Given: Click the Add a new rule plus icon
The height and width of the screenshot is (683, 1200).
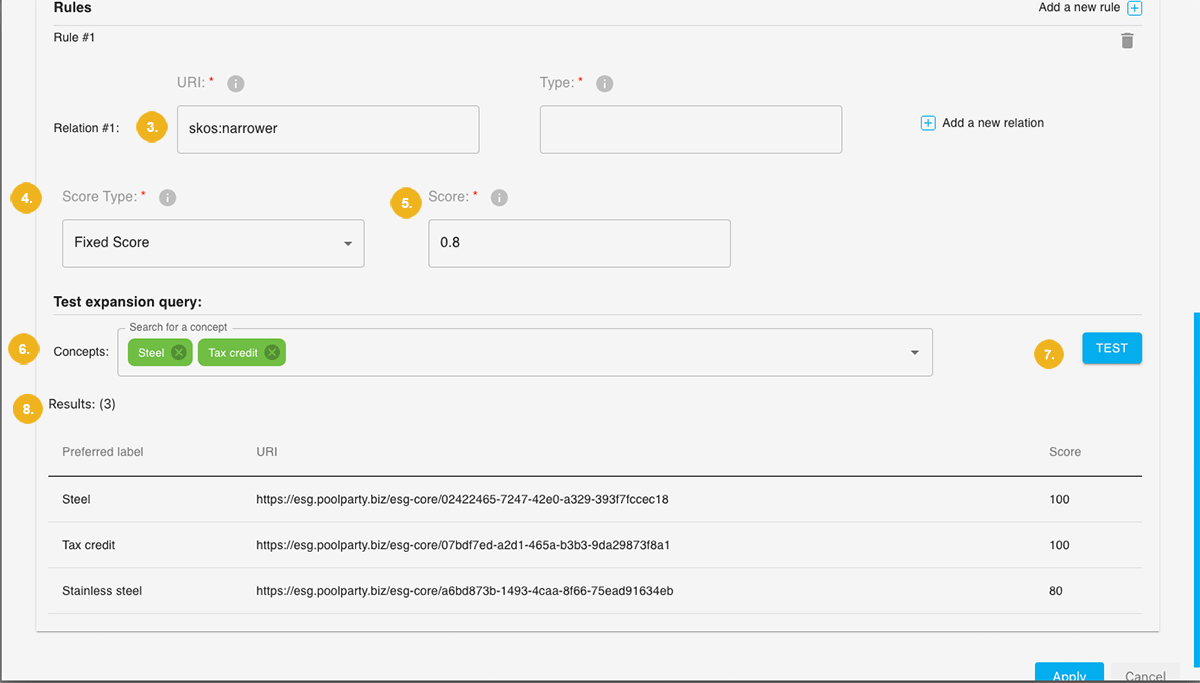Looking at the screenshot, I should [1134, 8].
